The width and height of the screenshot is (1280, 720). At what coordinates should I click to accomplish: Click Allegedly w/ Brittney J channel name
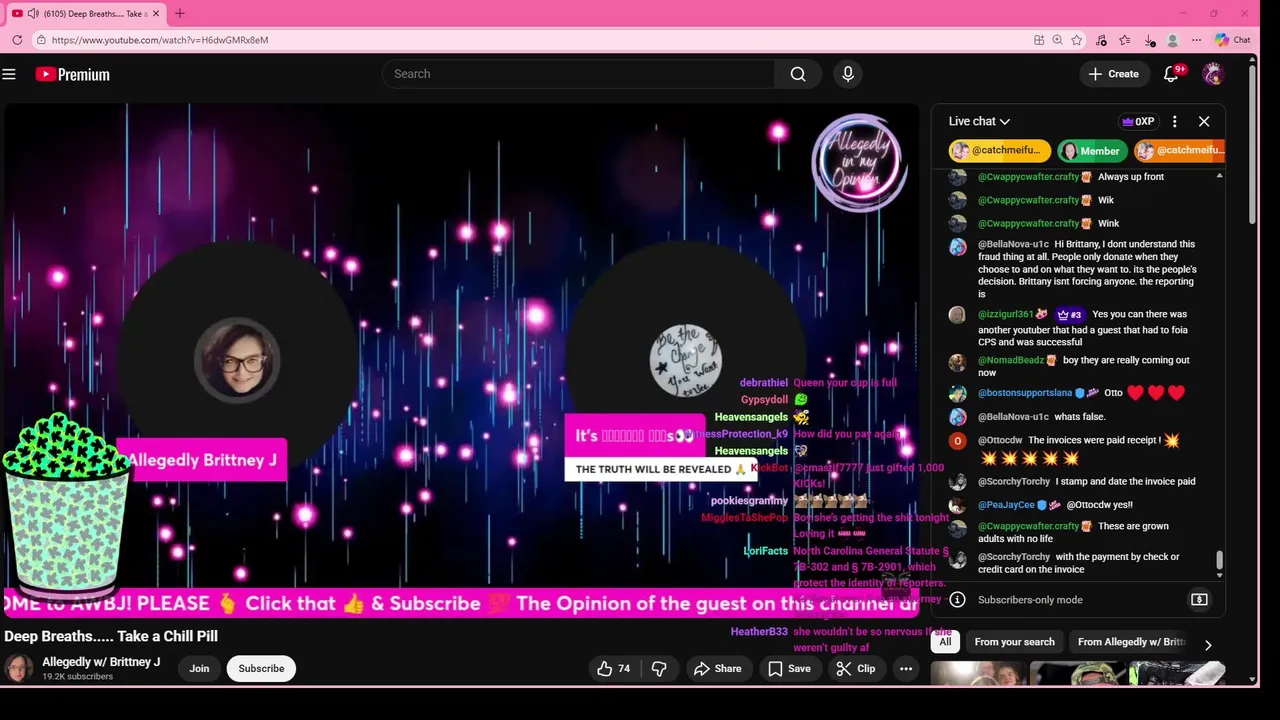click(x=101, y=662)
